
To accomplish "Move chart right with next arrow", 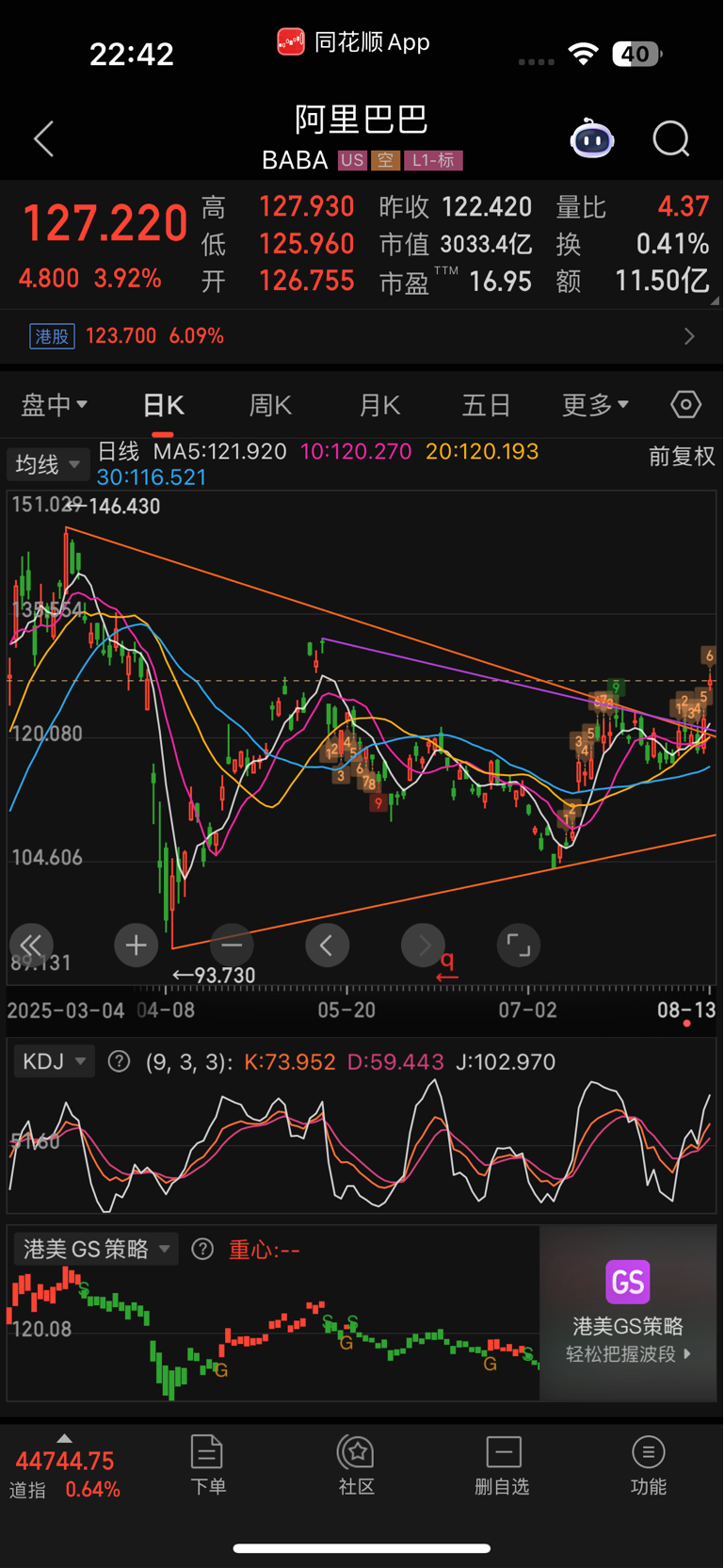I will click(423, 945).
